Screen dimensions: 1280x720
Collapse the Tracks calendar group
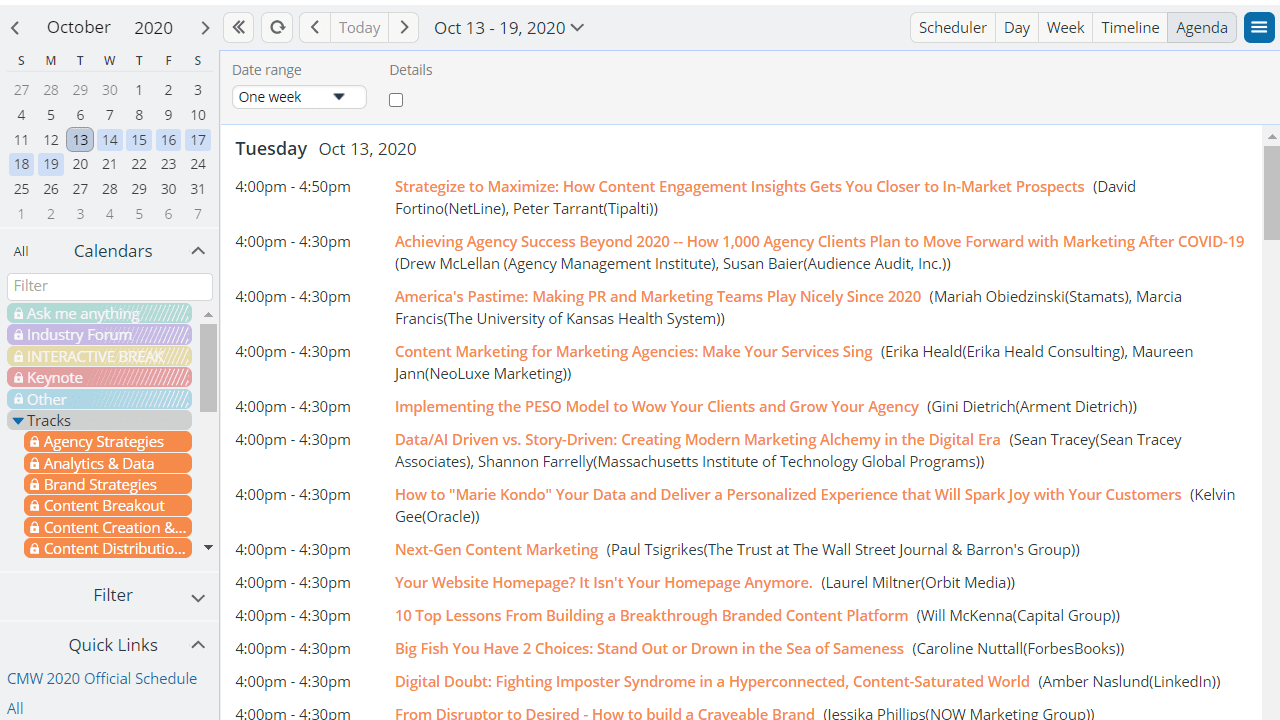click(18, 421)
